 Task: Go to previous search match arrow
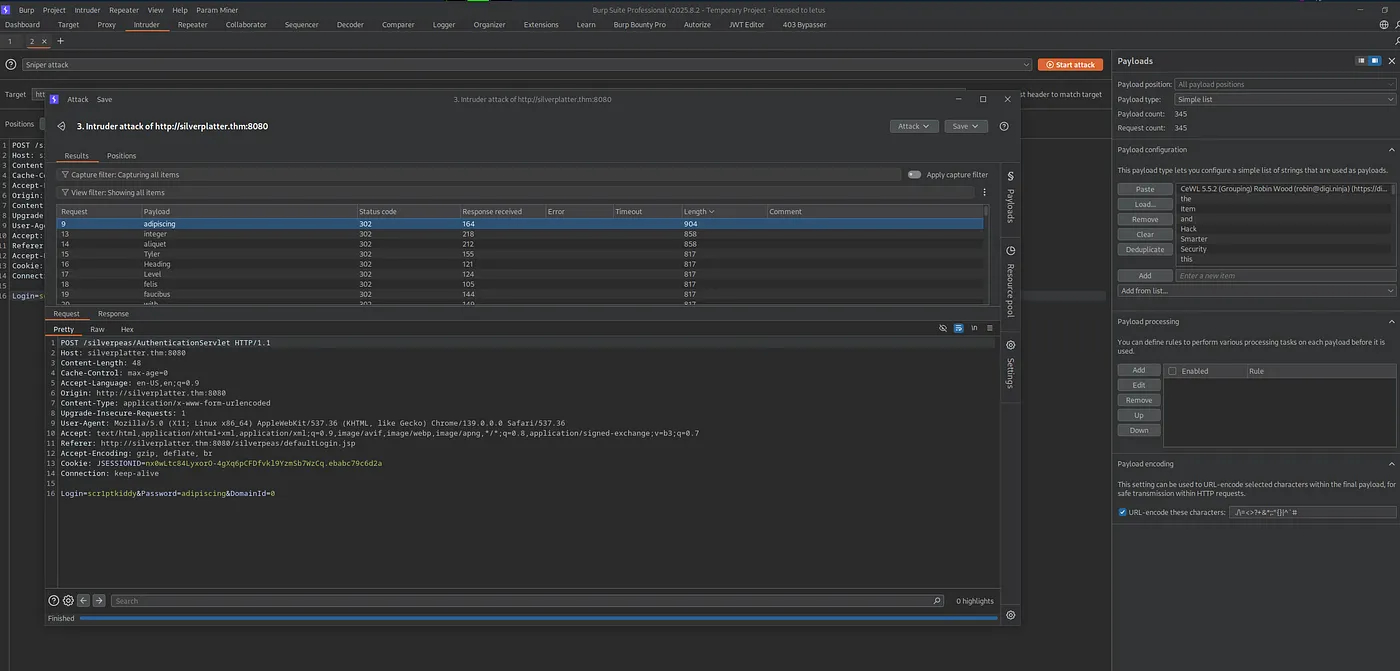pyautogui.click(x=84, y=601)
